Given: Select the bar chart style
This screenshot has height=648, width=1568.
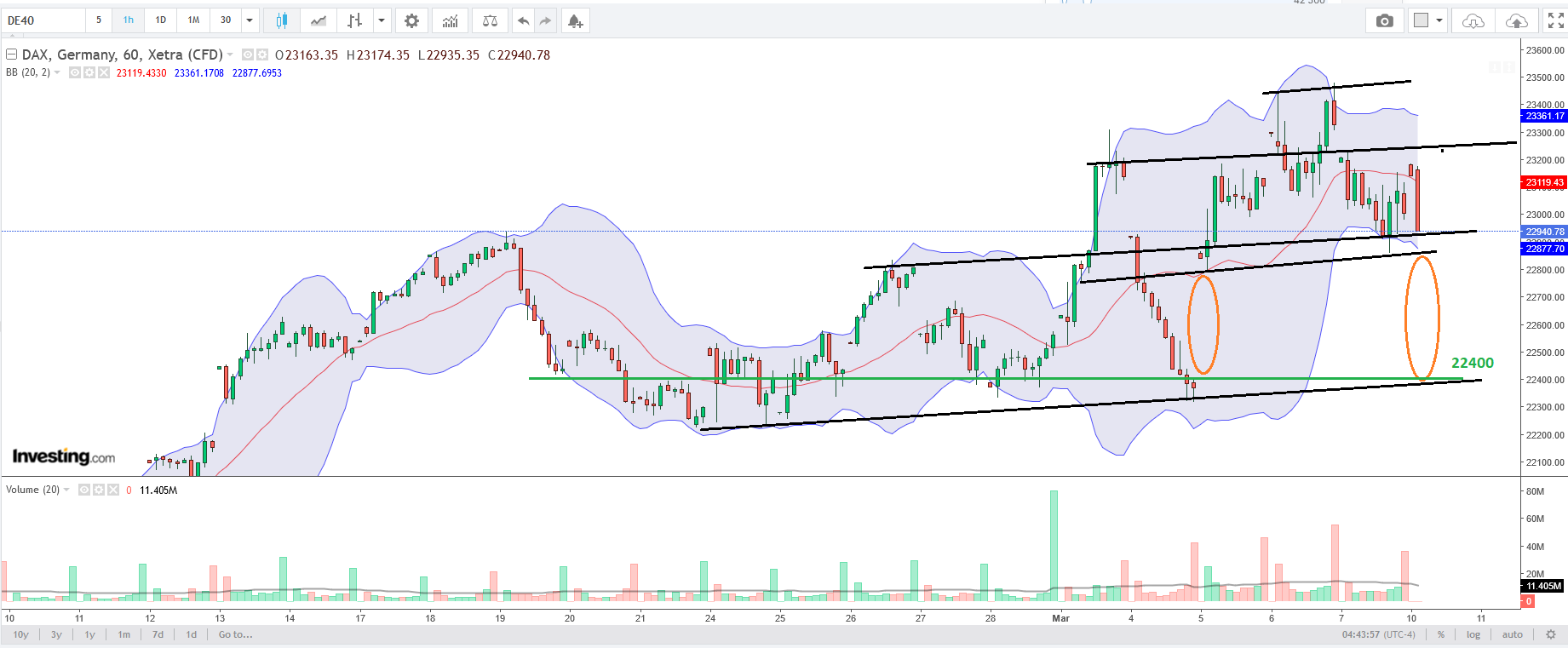Looking at the screenshot, I should point(355,20).
